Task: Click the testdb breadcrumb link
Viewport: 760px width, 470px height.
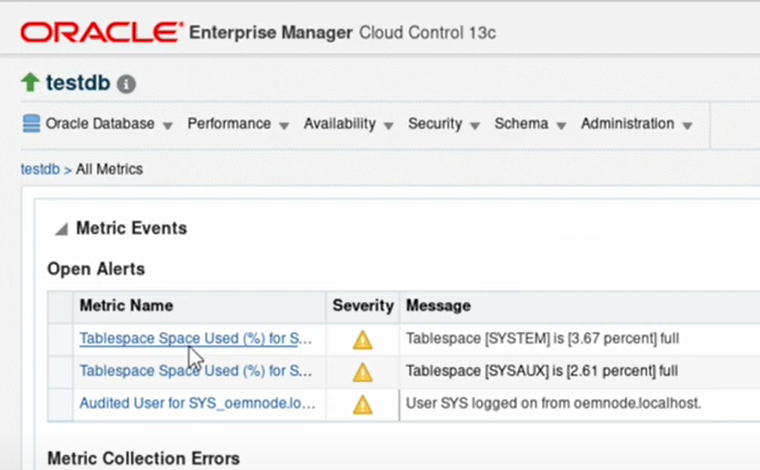Action: pyautogui.click(x=40, y=169)
